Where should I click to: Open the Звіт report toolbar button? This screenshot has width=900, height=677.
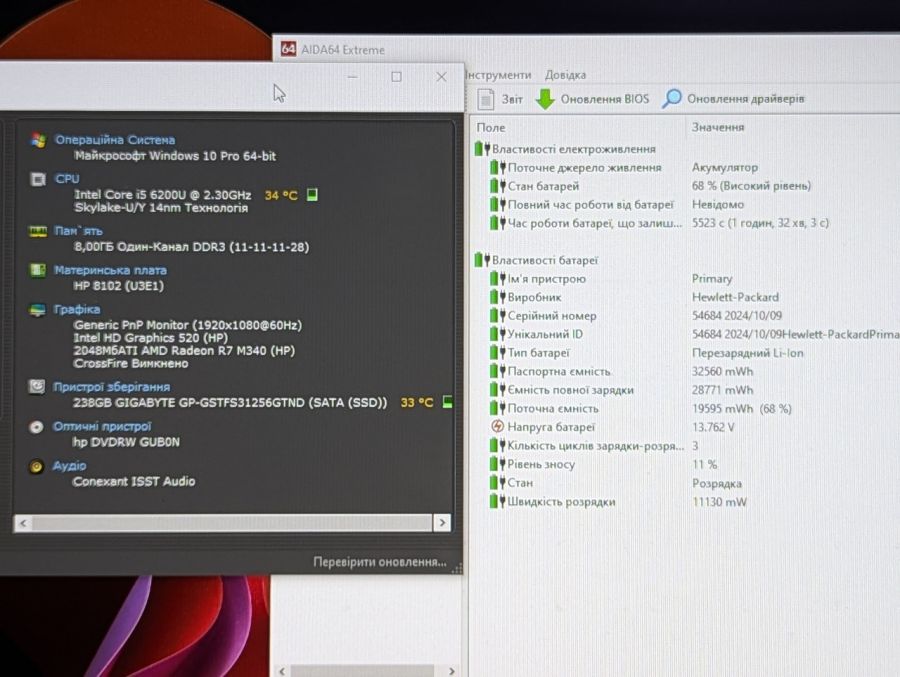tap(500, 99)
